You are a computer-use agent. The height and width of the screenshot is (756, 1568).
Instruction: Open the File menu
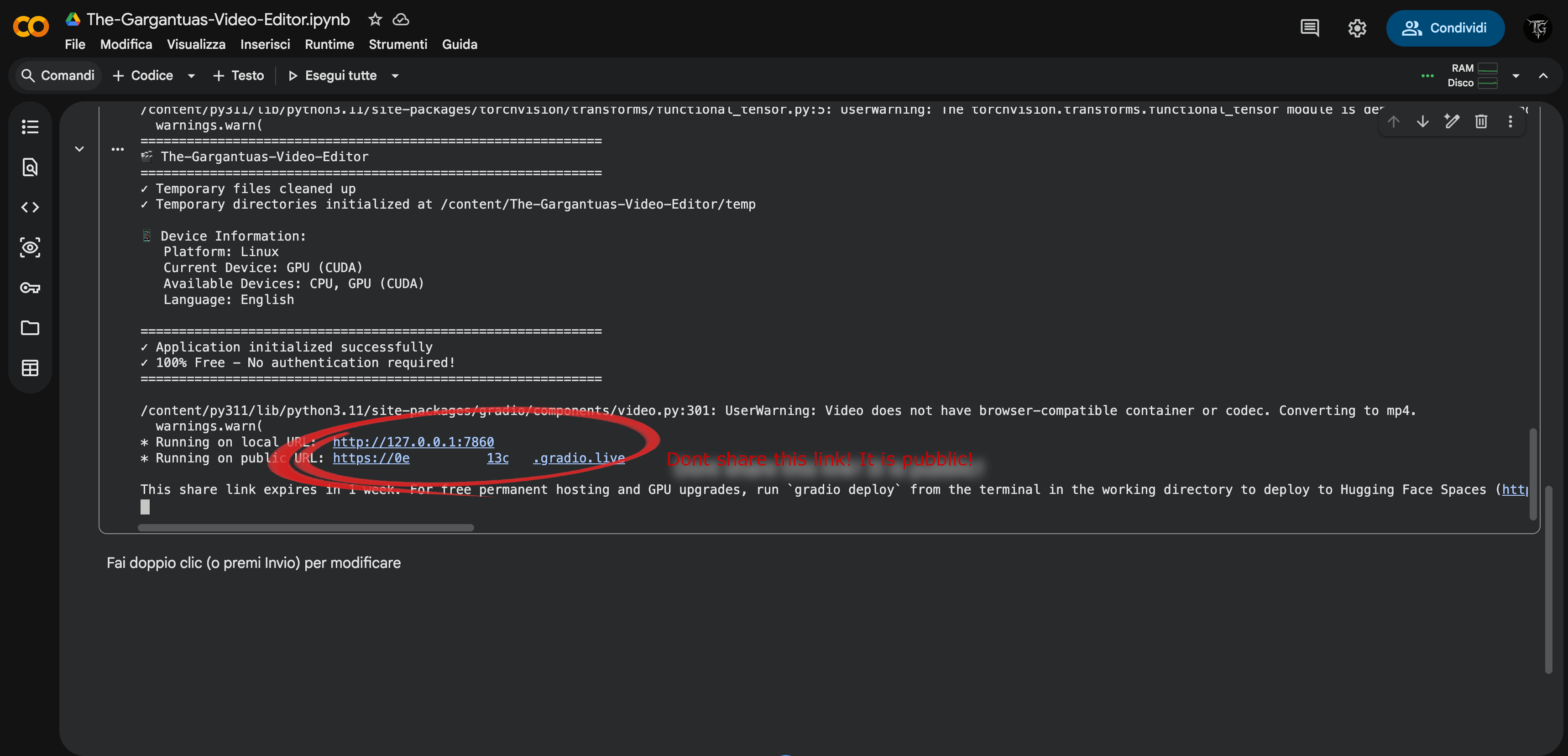tap(75, 44)
